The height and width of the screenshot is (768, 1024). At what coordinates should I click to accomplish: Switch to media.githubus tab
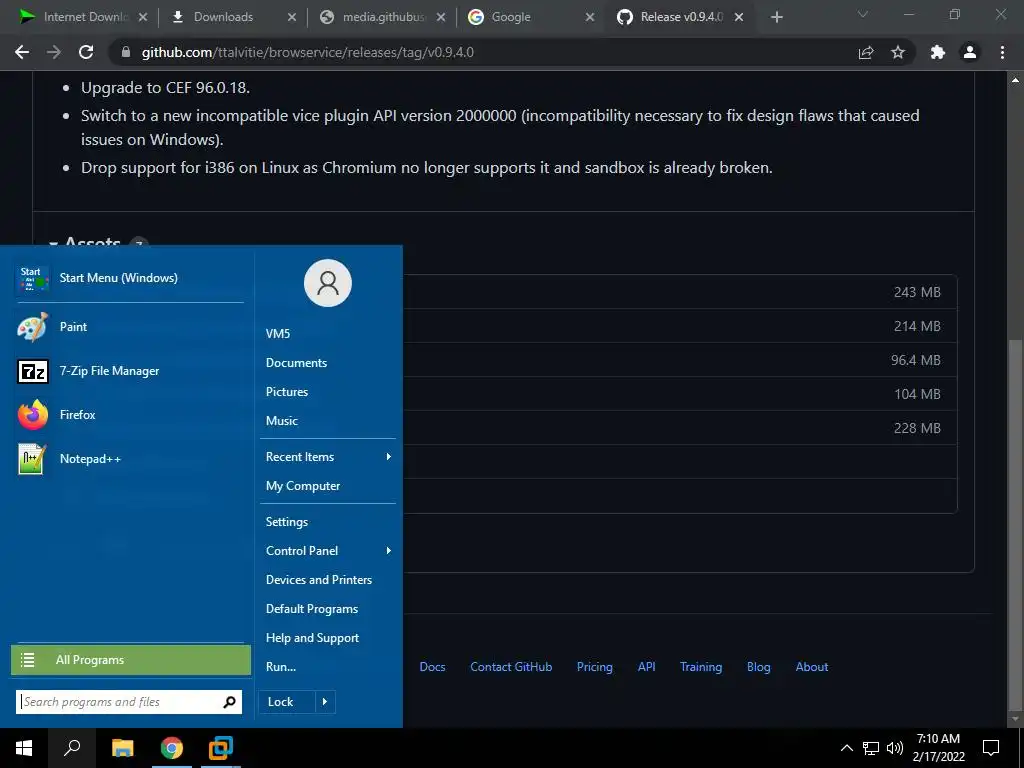(382, 17)
